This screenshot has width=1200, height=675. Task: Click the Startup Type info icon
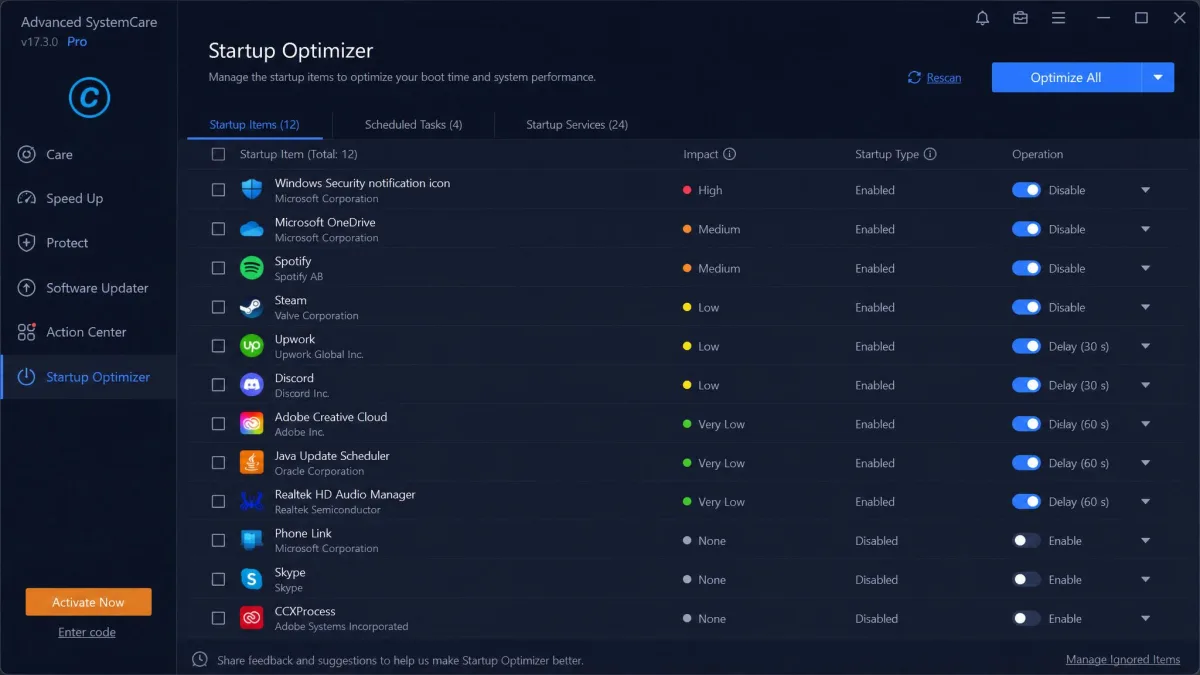click(930, 154)
